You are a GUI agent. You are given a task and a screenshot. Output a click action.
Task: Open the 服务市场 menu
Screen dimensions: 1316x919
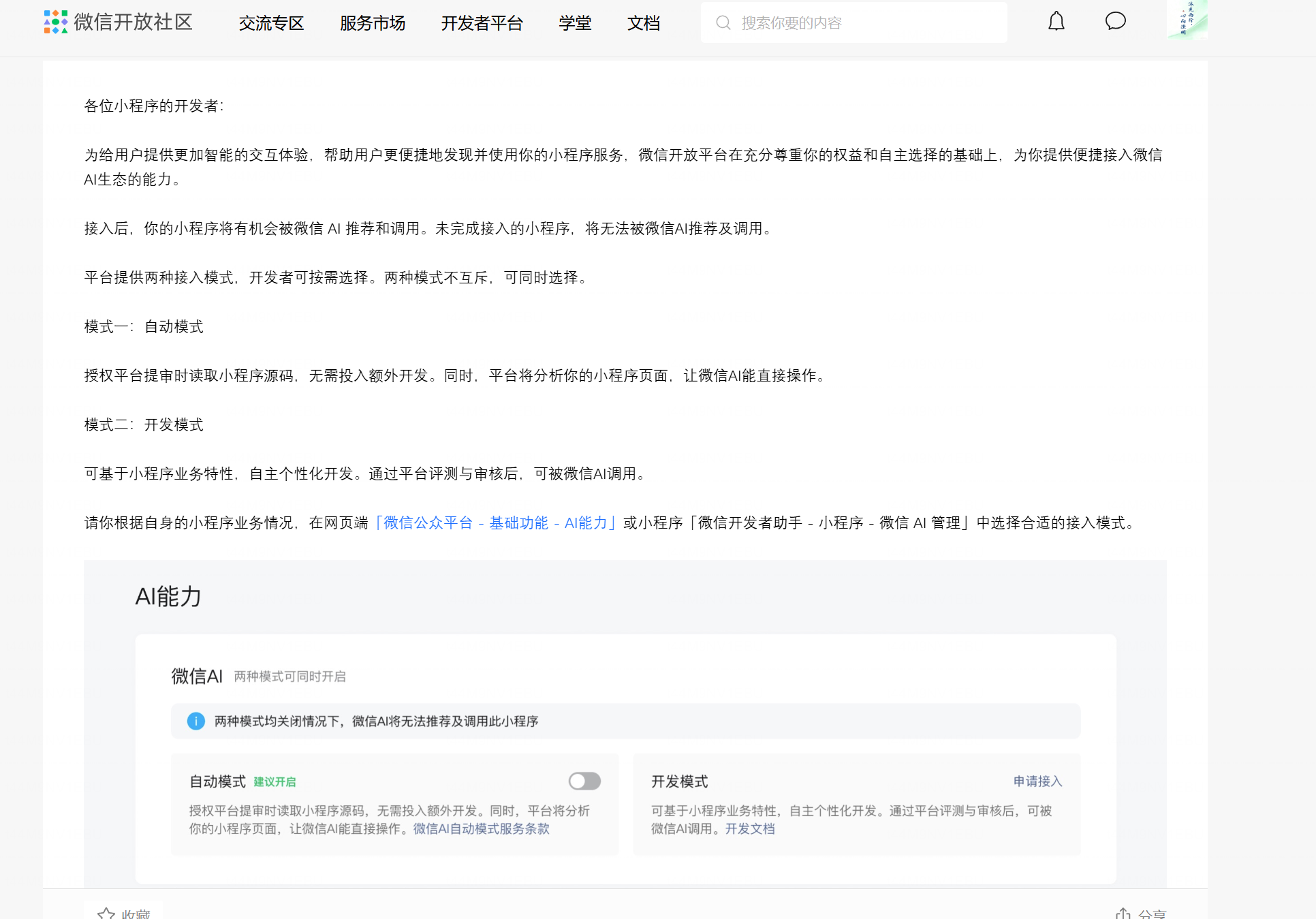point(373,23)
